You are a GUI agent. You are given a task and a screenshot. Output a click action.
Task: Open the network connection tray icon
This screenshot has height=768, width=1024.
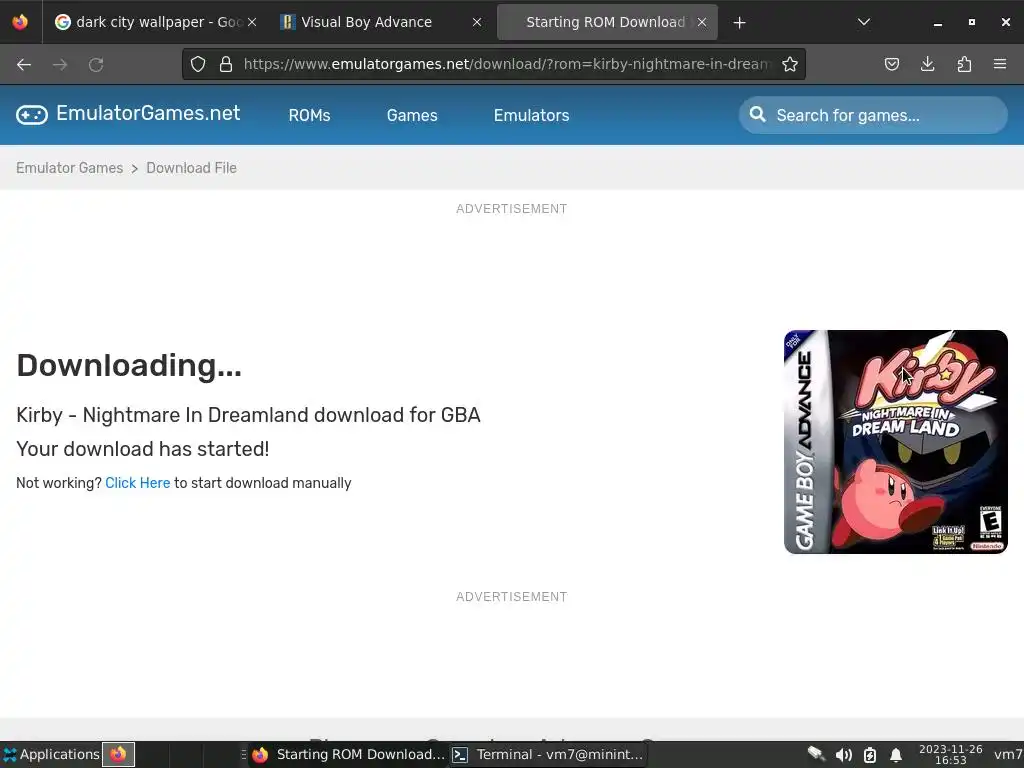pyautogui.click(x=816, y=754)
